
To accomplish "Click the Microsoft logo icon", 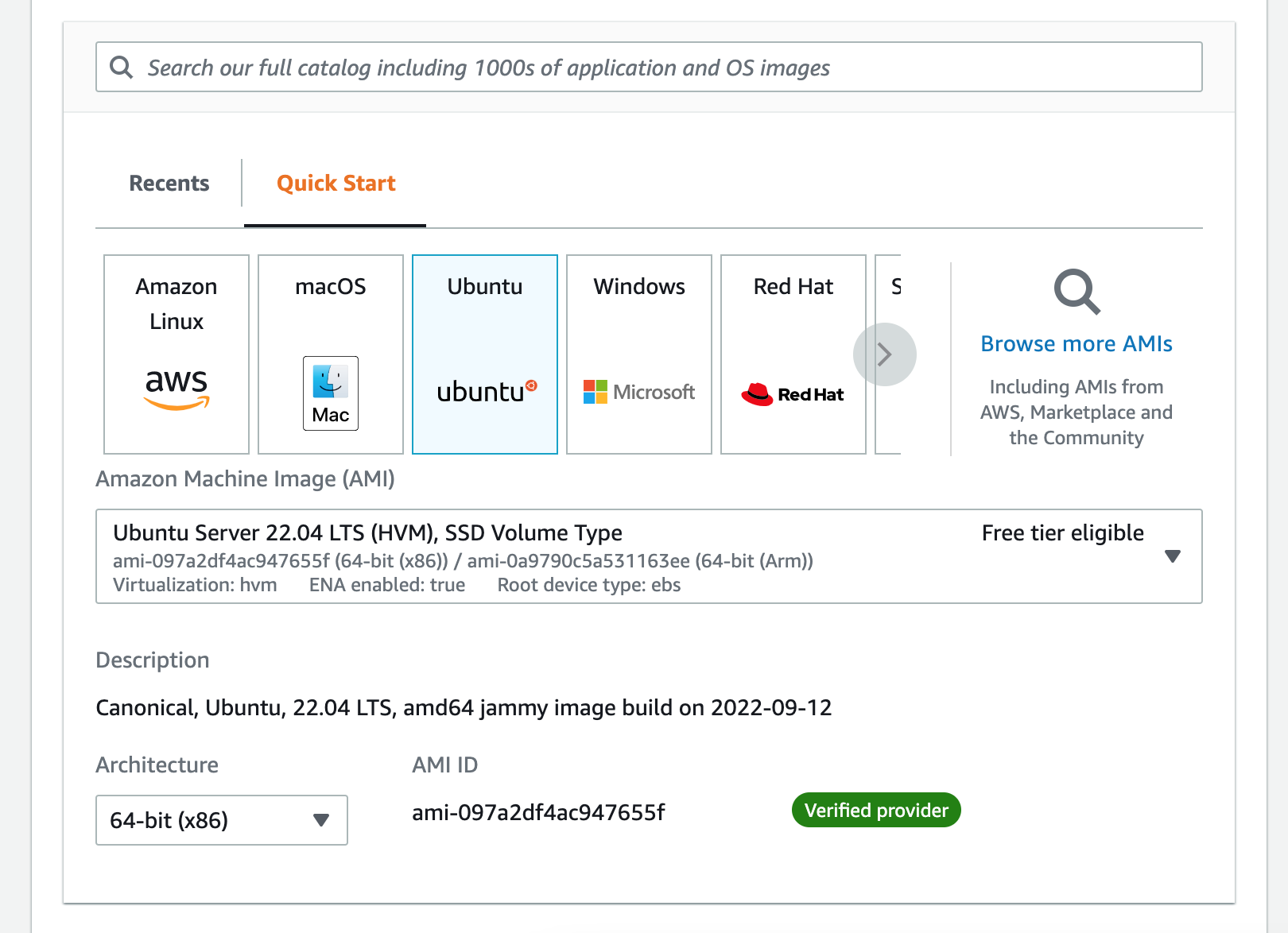I will tap(639, 392).
